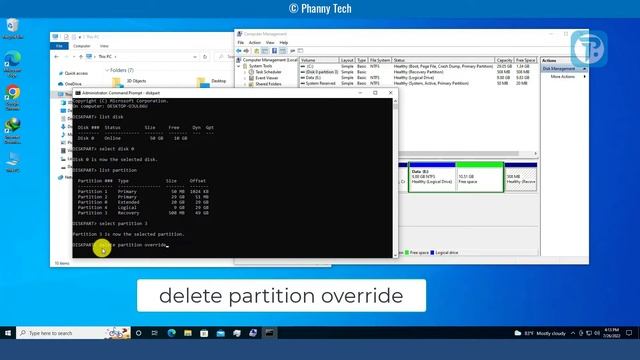The height and width of the screenshot is (360, 640).
Task: Open Recycle Bin desktop icon
Action: (x=13, y=29)
